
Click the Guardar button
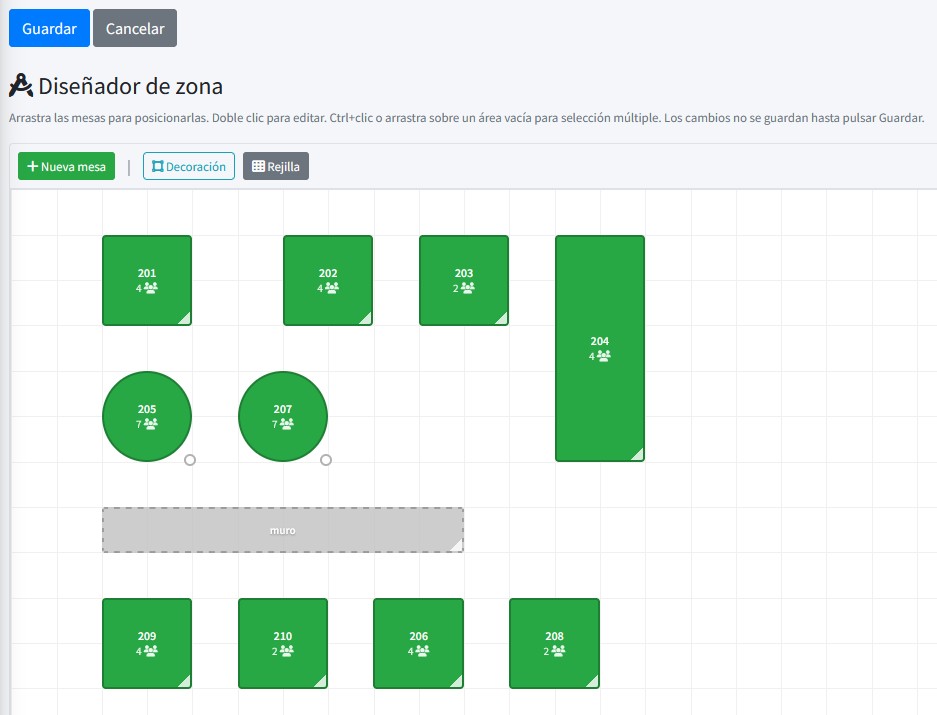tap(49, 29)
